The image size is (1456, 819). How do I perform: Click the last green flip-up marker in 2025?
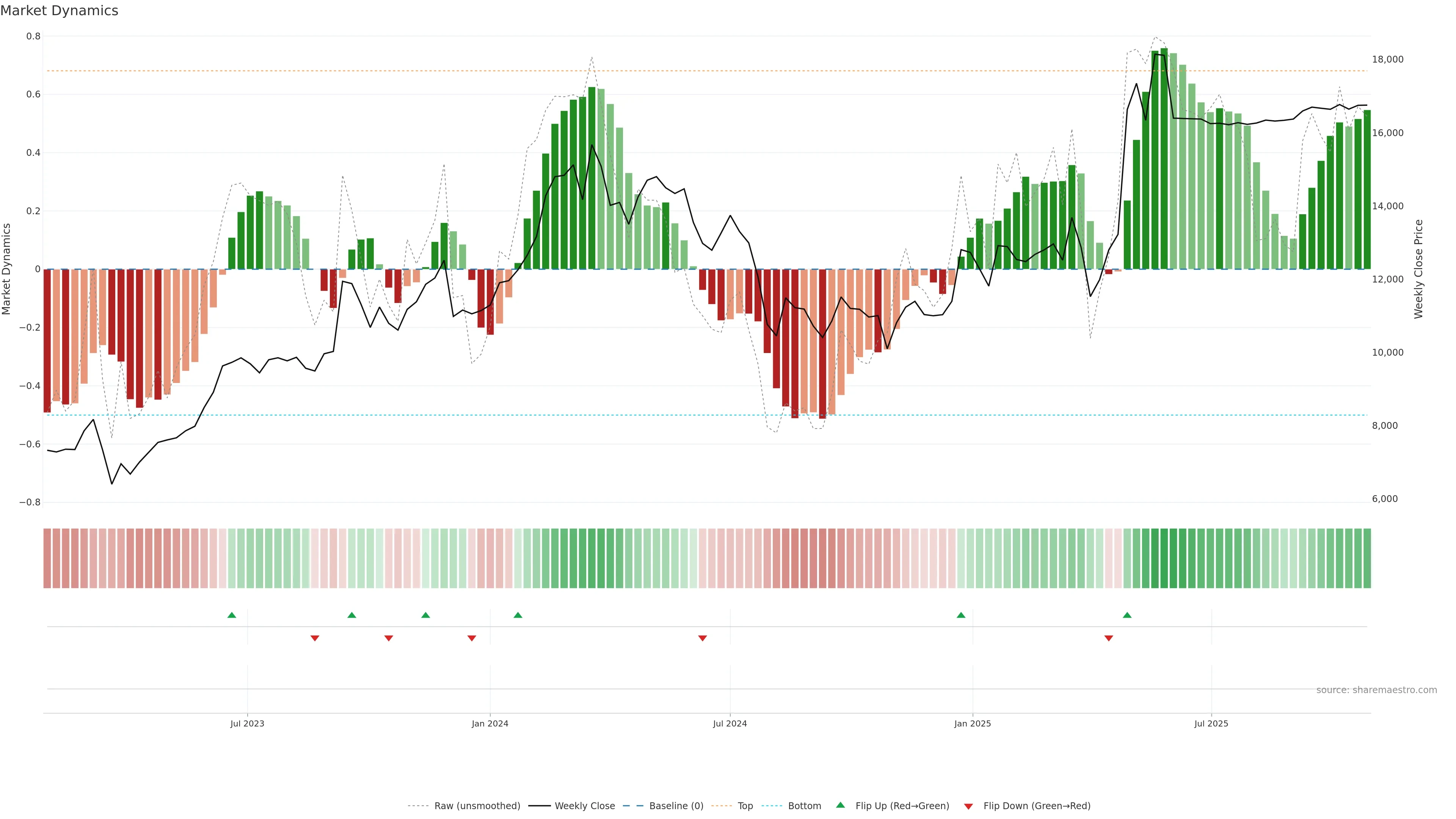(x=1127, y=615)
